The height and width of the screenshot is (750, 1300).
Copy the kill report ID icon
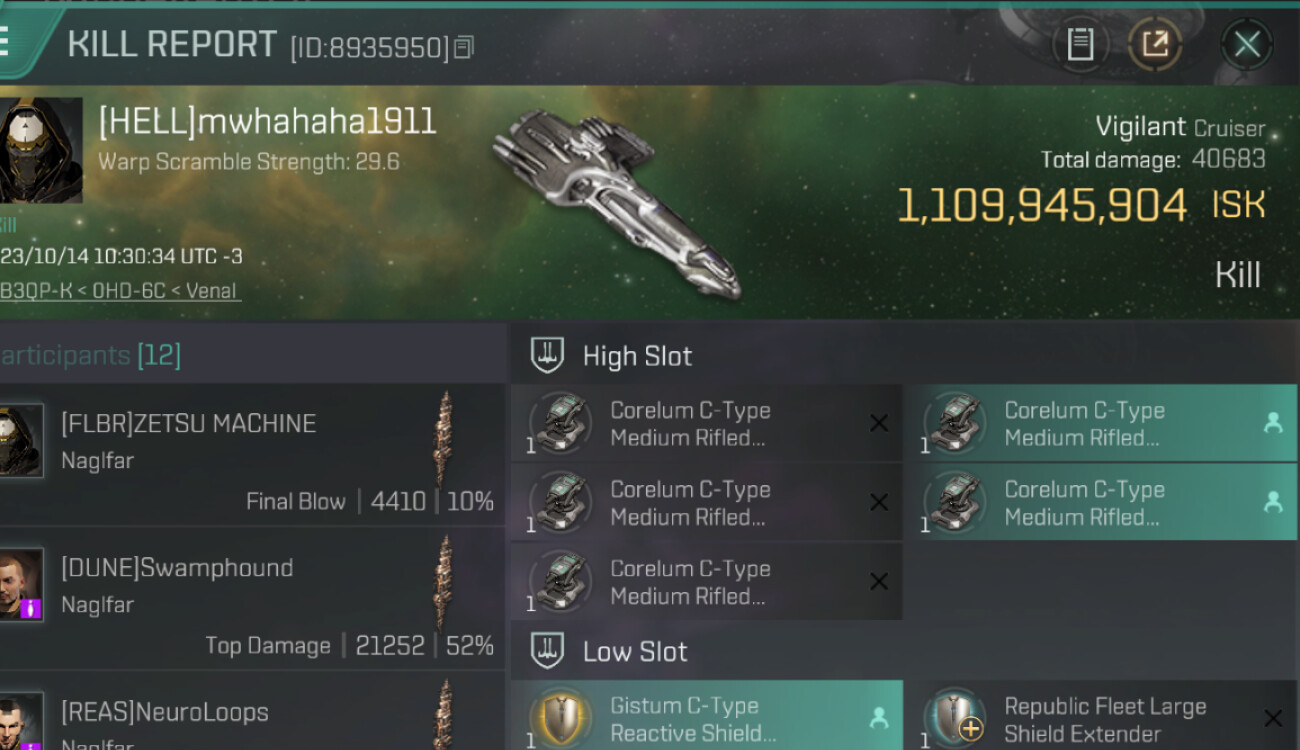coord(463,47)
